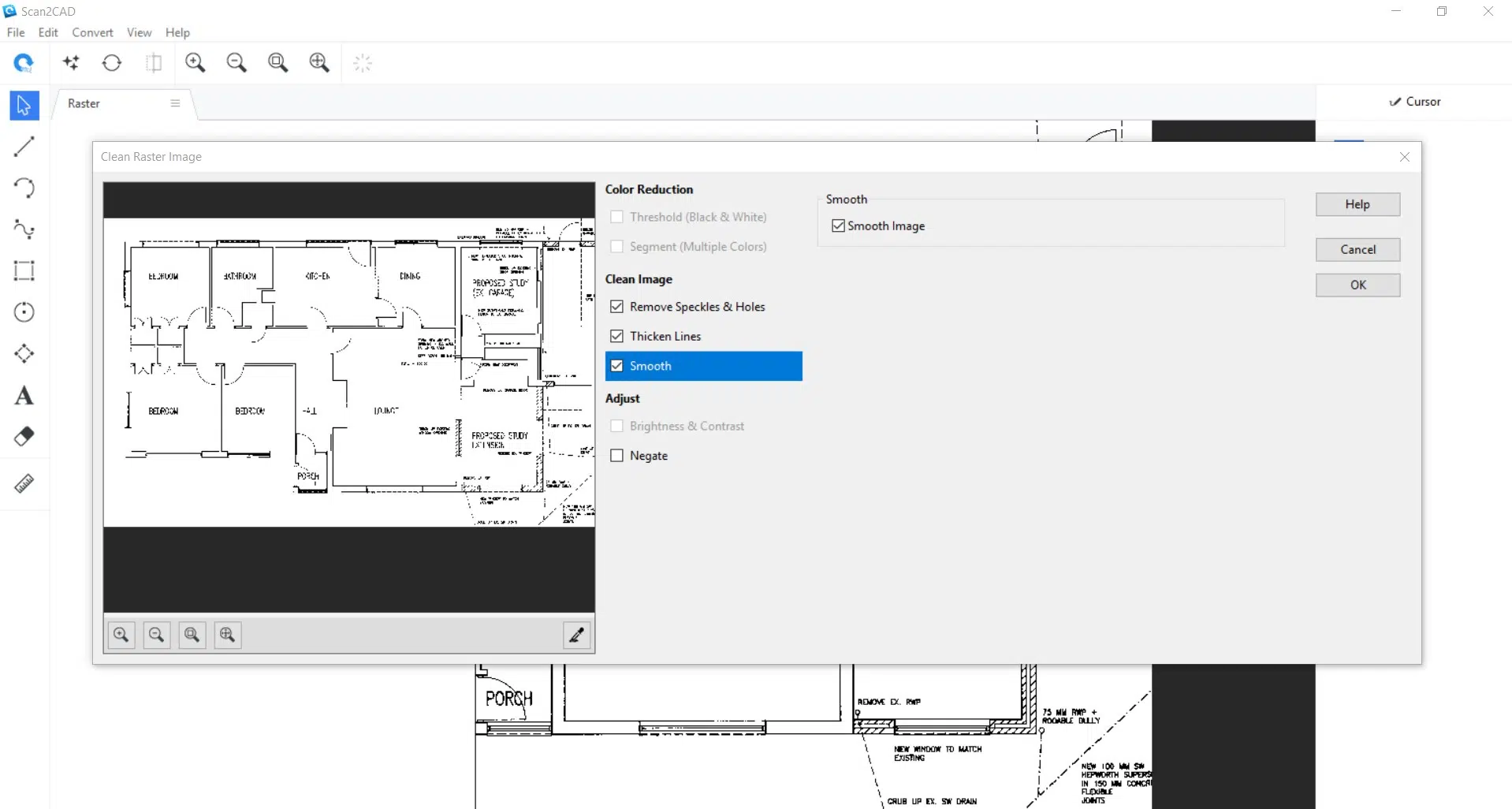Select the Eraser tool

pyautogui.click(x=24, y=436)
